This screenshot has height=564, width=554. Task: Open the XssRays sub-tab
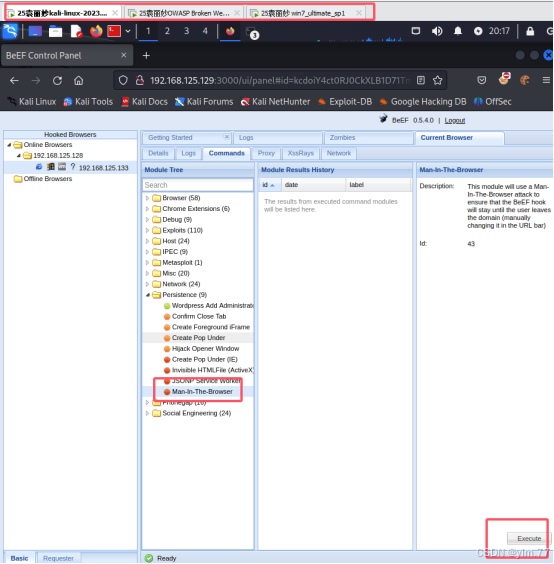pos(300,154)
